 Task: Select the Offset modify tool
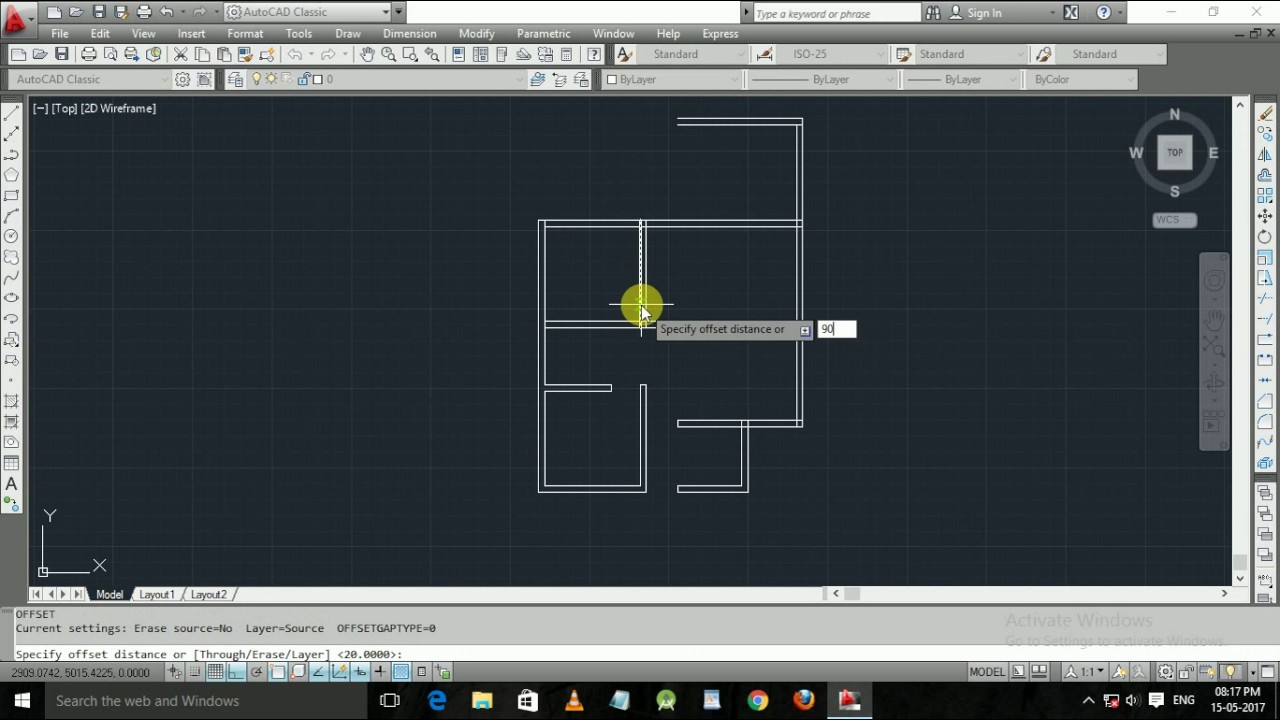tap(1265, 175)
